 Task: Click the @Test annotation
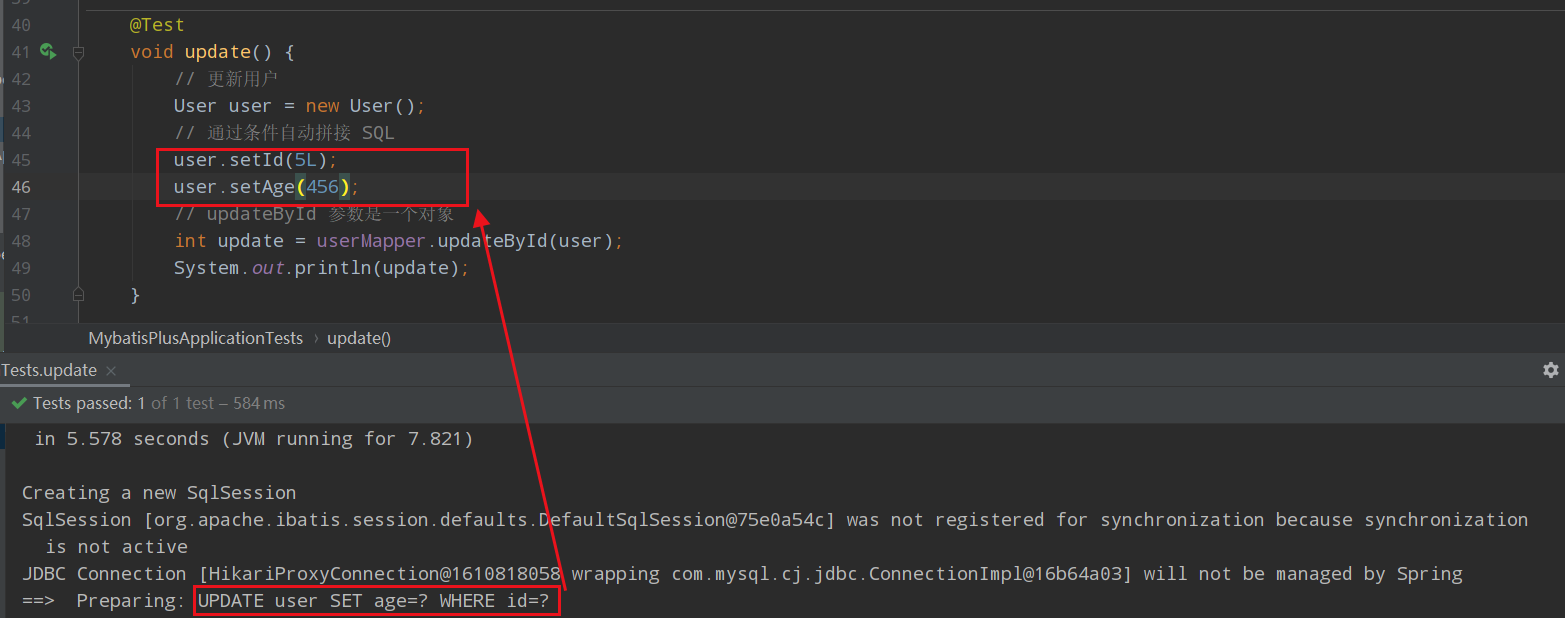[157, 25]
